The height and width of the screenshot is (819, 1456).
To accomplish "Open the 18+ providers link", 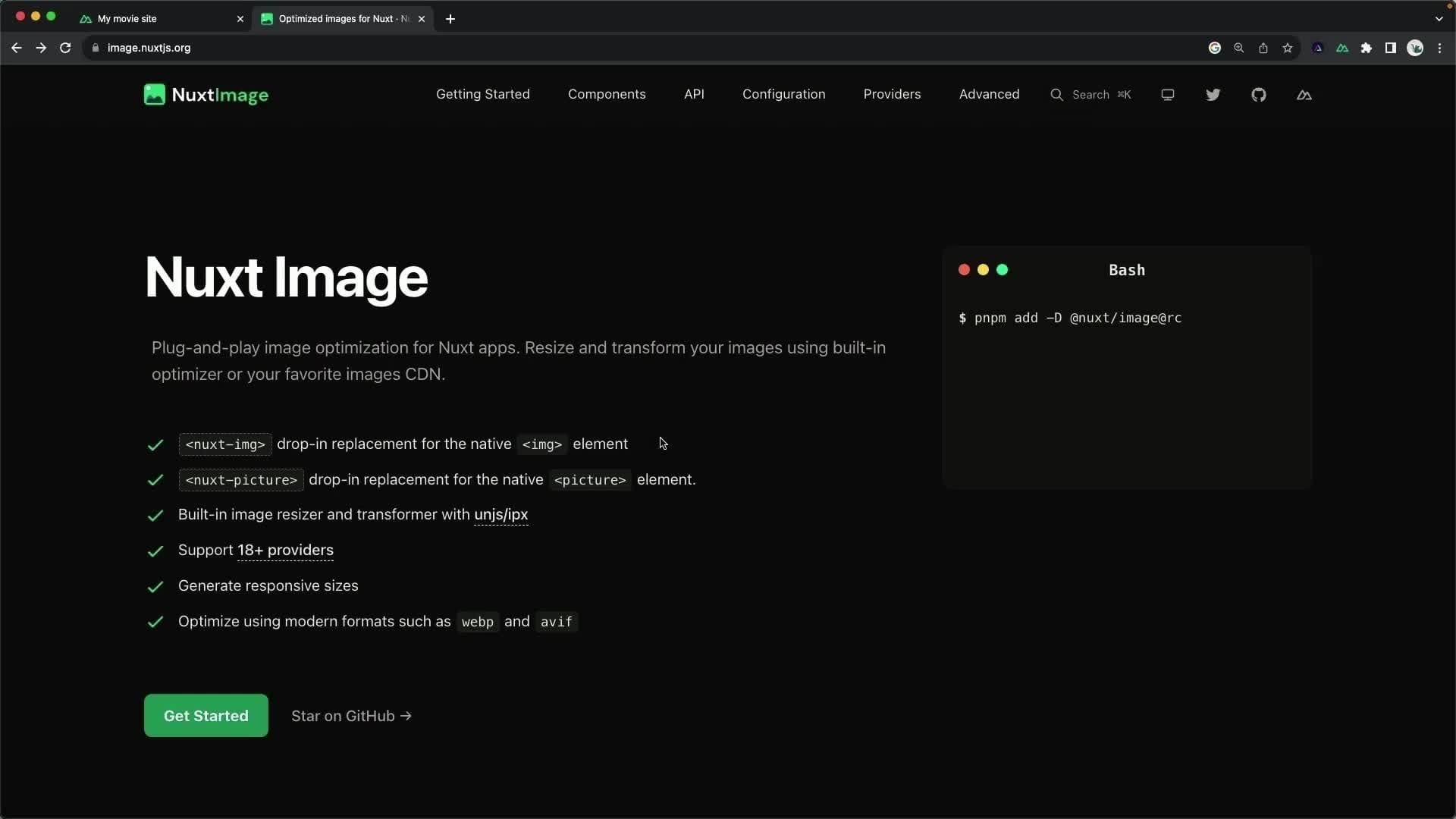I will 285,551.
